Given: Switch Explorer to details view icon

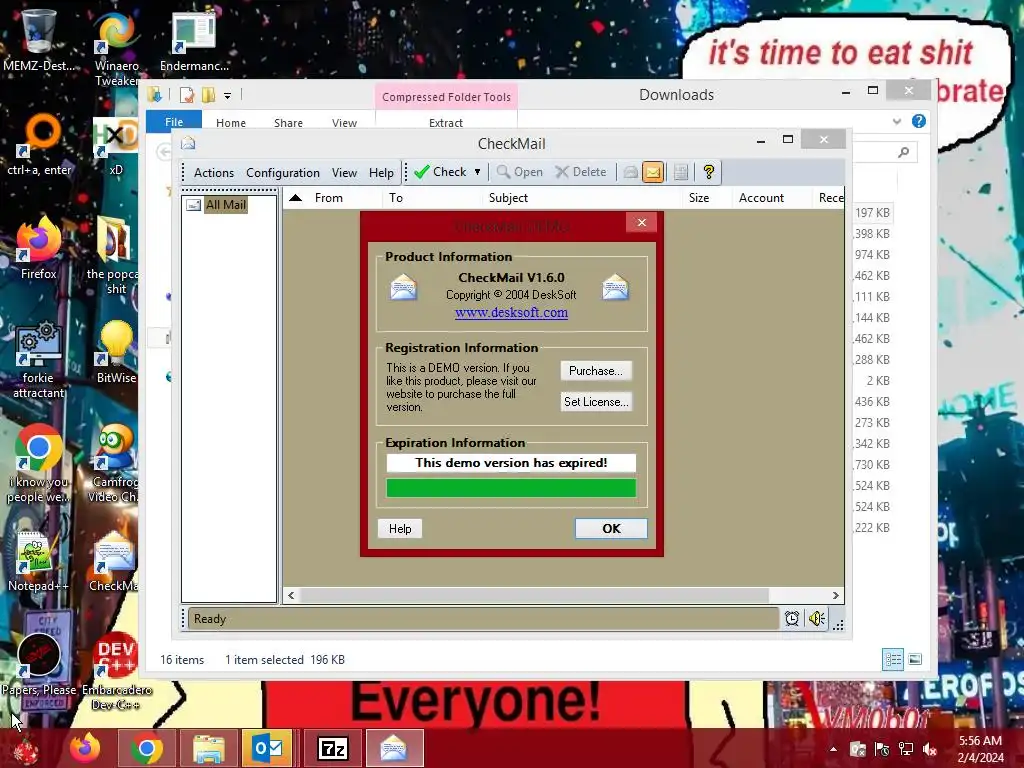Looking at the screenshot, I should (893, 660).
